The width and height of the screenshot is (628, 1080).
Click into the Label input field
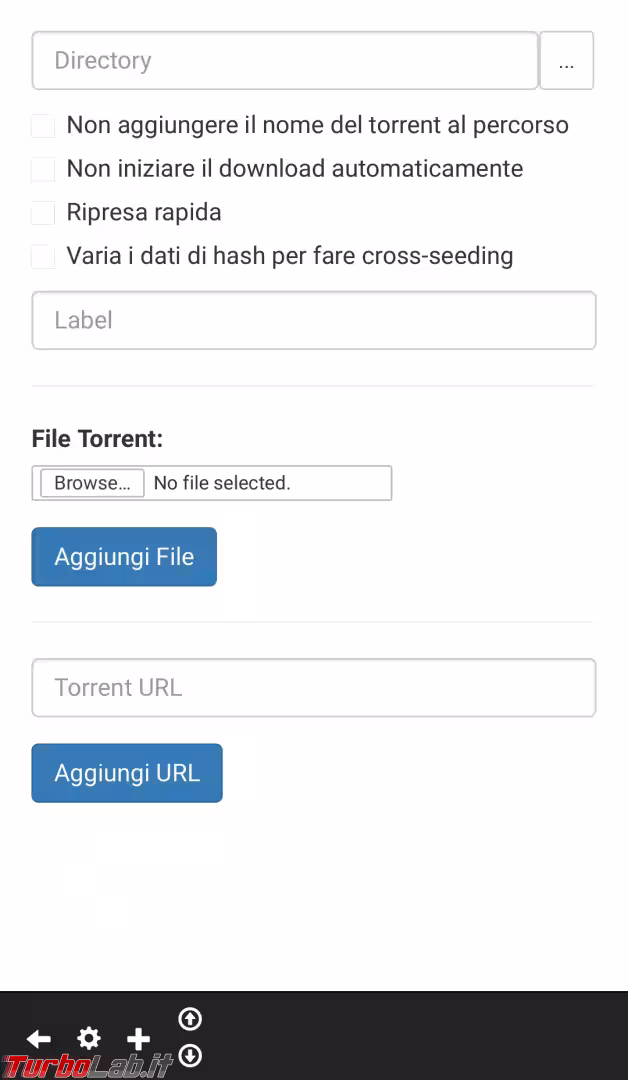click(x=313, y=320)
